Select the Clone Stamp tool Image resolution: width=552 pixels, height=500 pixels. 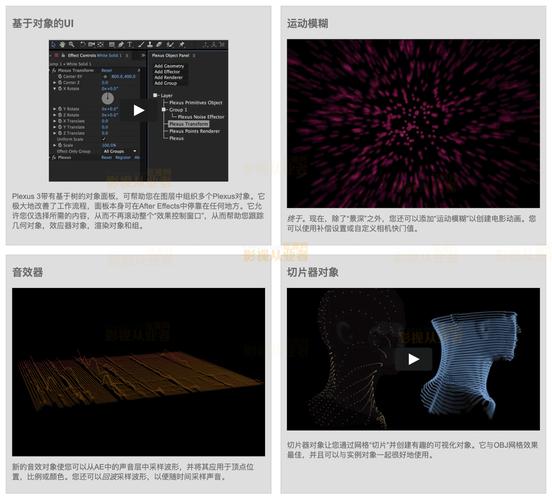pyautogui.click(x=150, y=44)
